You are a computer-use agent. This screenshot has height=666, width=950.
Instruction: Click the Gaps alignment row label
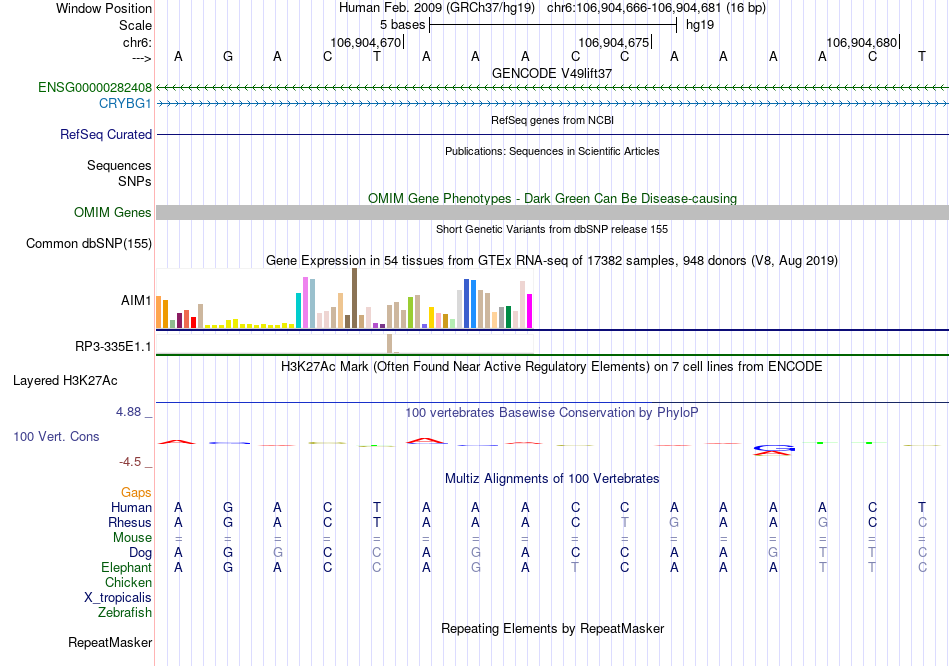136,493
